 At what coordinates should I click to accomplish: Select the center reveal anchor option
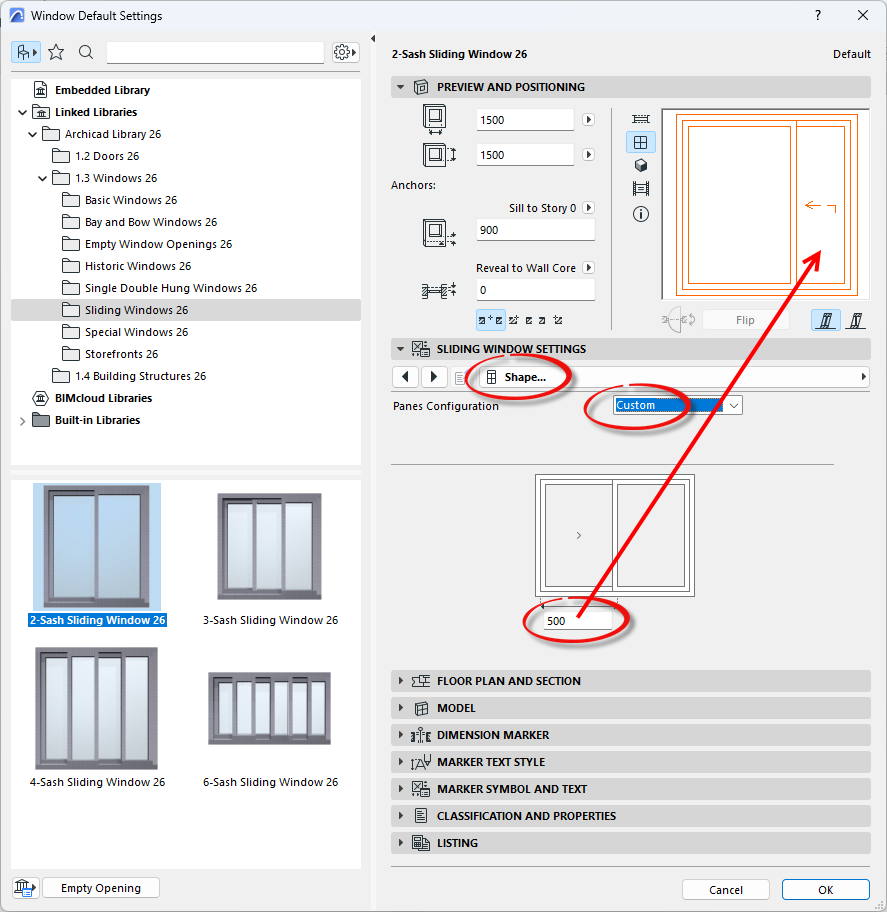click(x=490, y=320)
